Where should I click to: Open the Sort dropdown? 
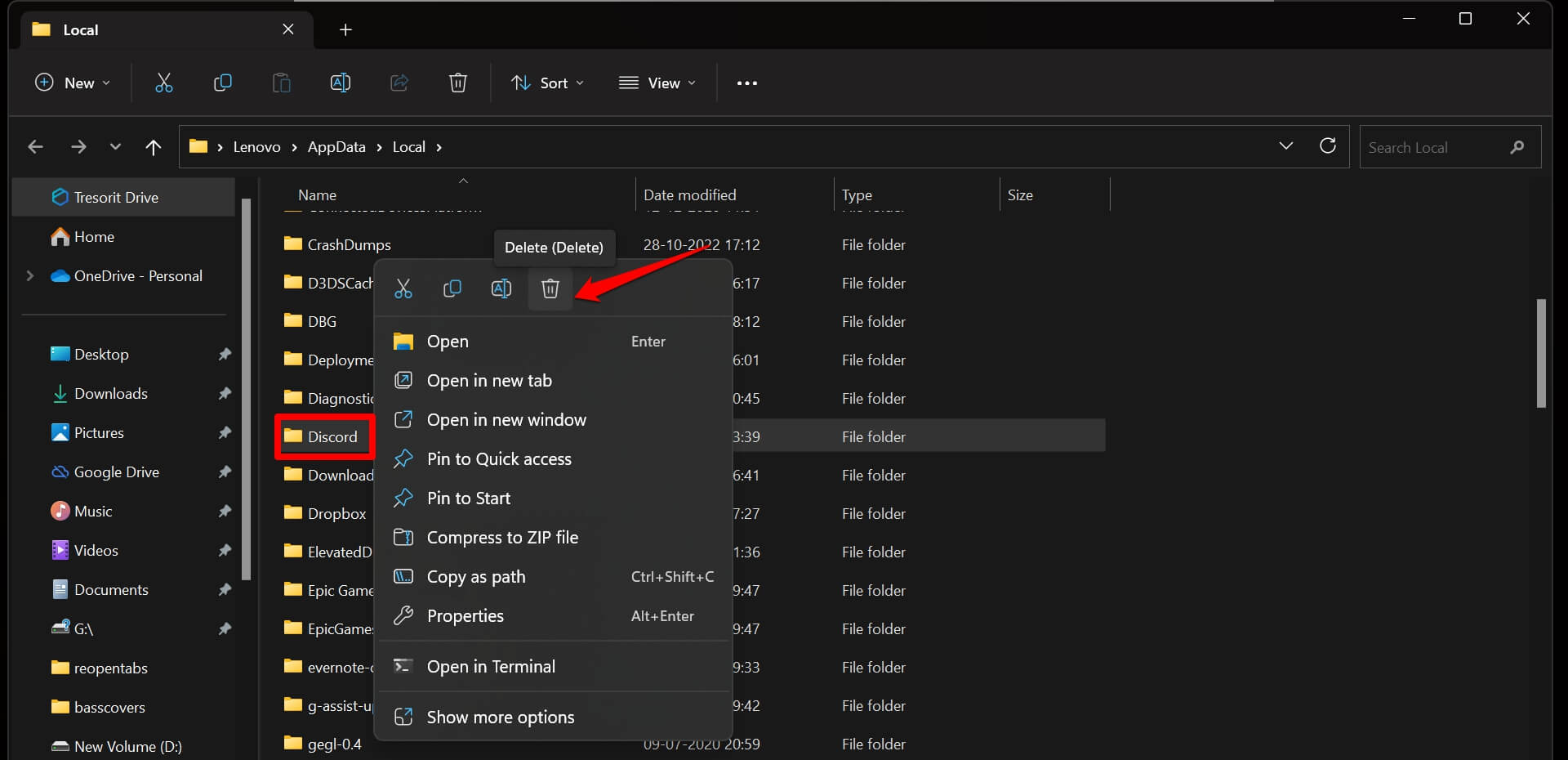pos(547,83)
